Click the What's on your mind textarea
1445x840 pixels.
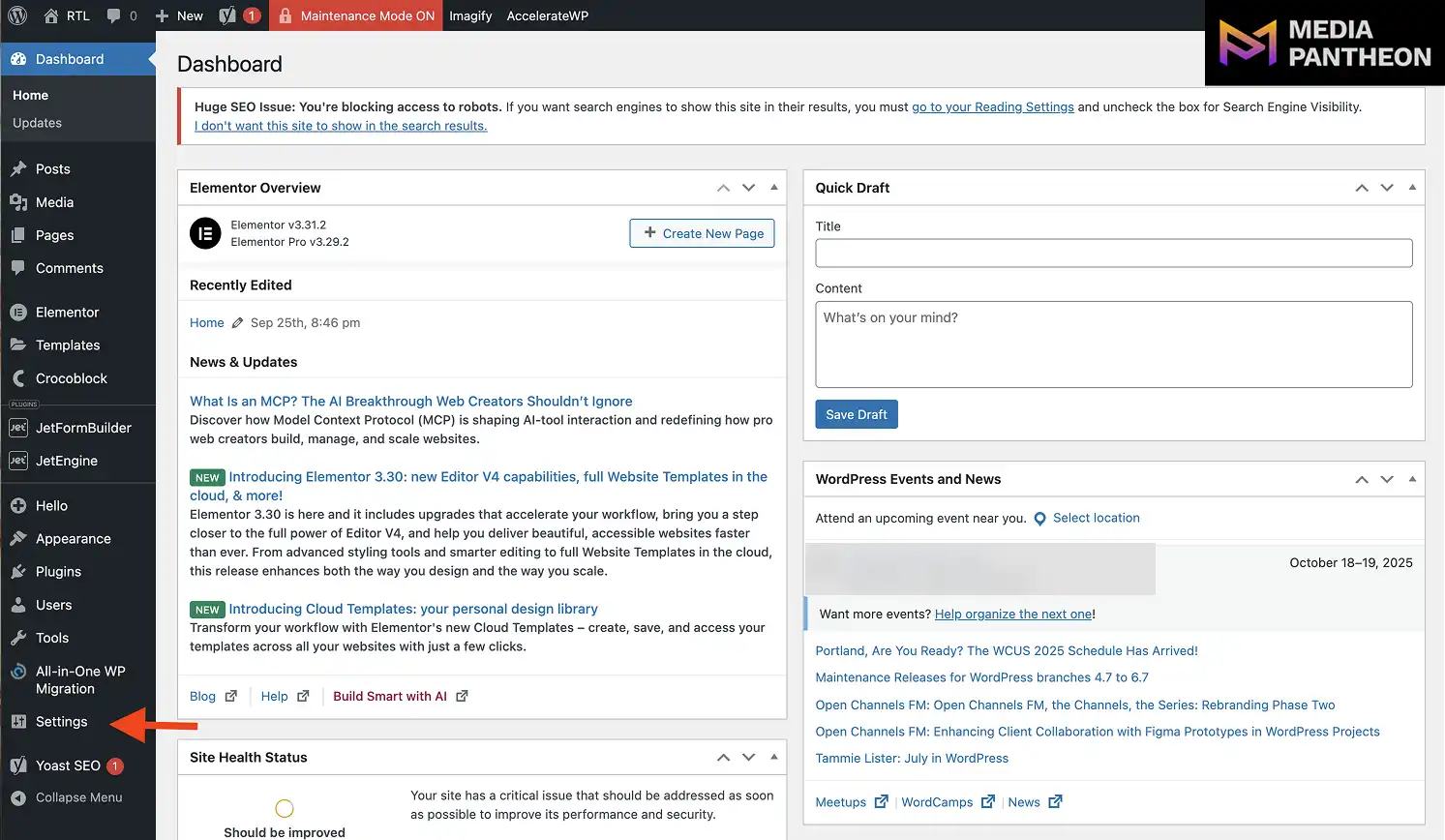1114,345
